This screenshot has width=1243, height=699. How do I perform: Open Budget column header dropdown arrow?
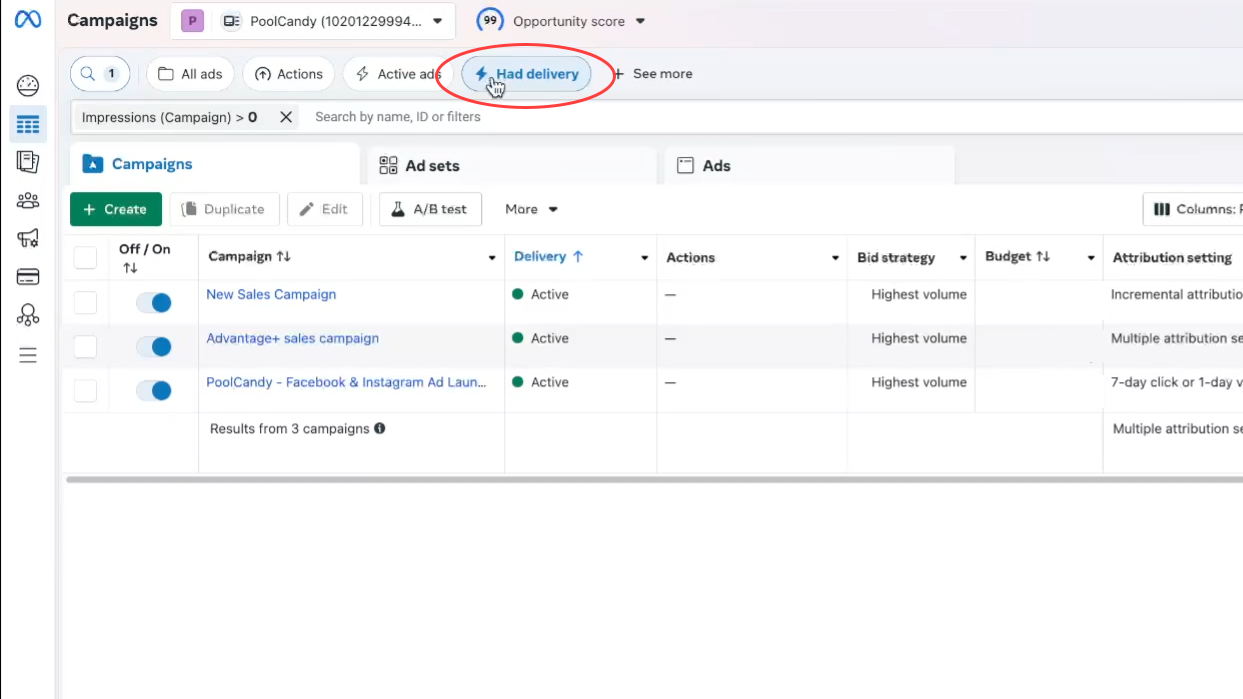(1091, 258)
